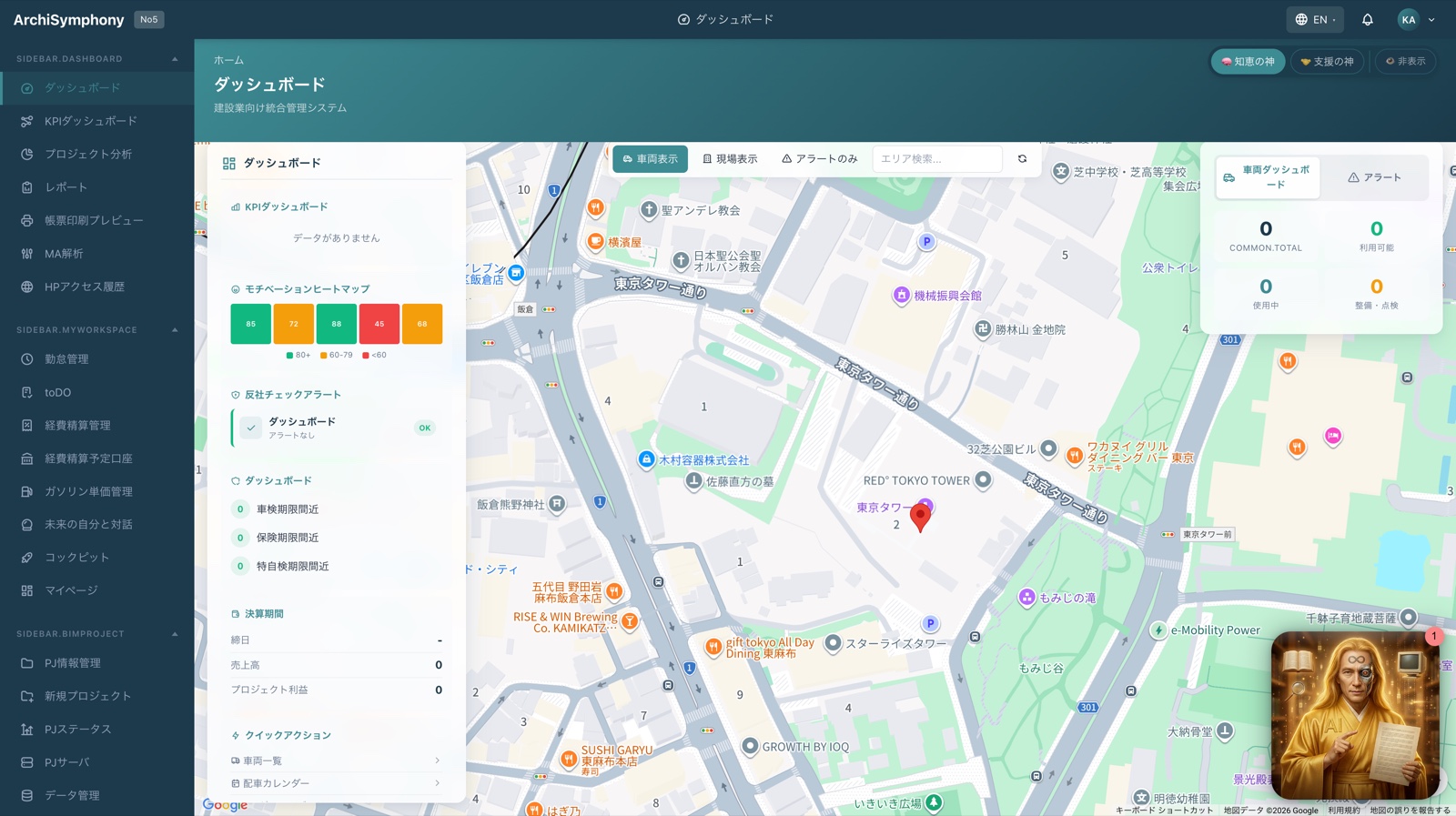
Task: Switch to 現場表示 map view
Action: (730, 158)
